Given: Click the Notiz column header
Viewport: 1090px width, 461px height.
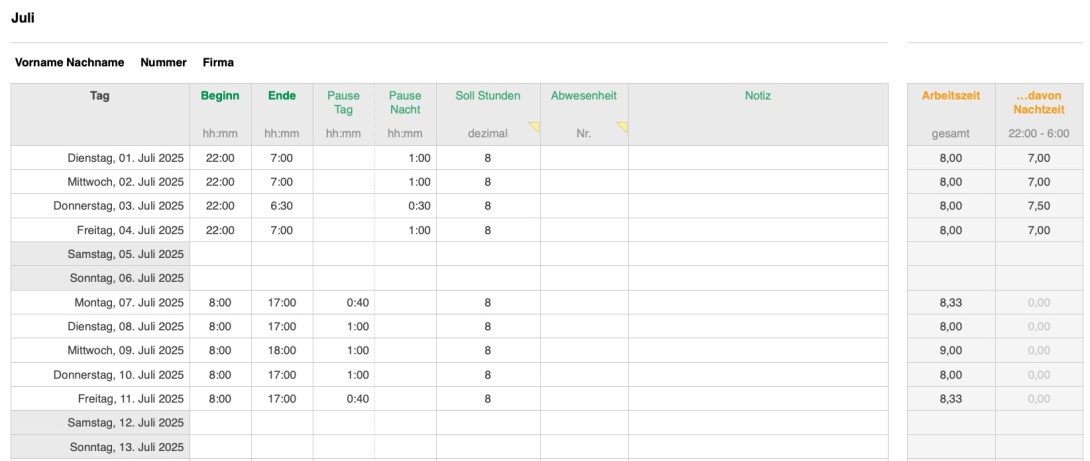Looking at the screenshot, I should pos(758,96).
